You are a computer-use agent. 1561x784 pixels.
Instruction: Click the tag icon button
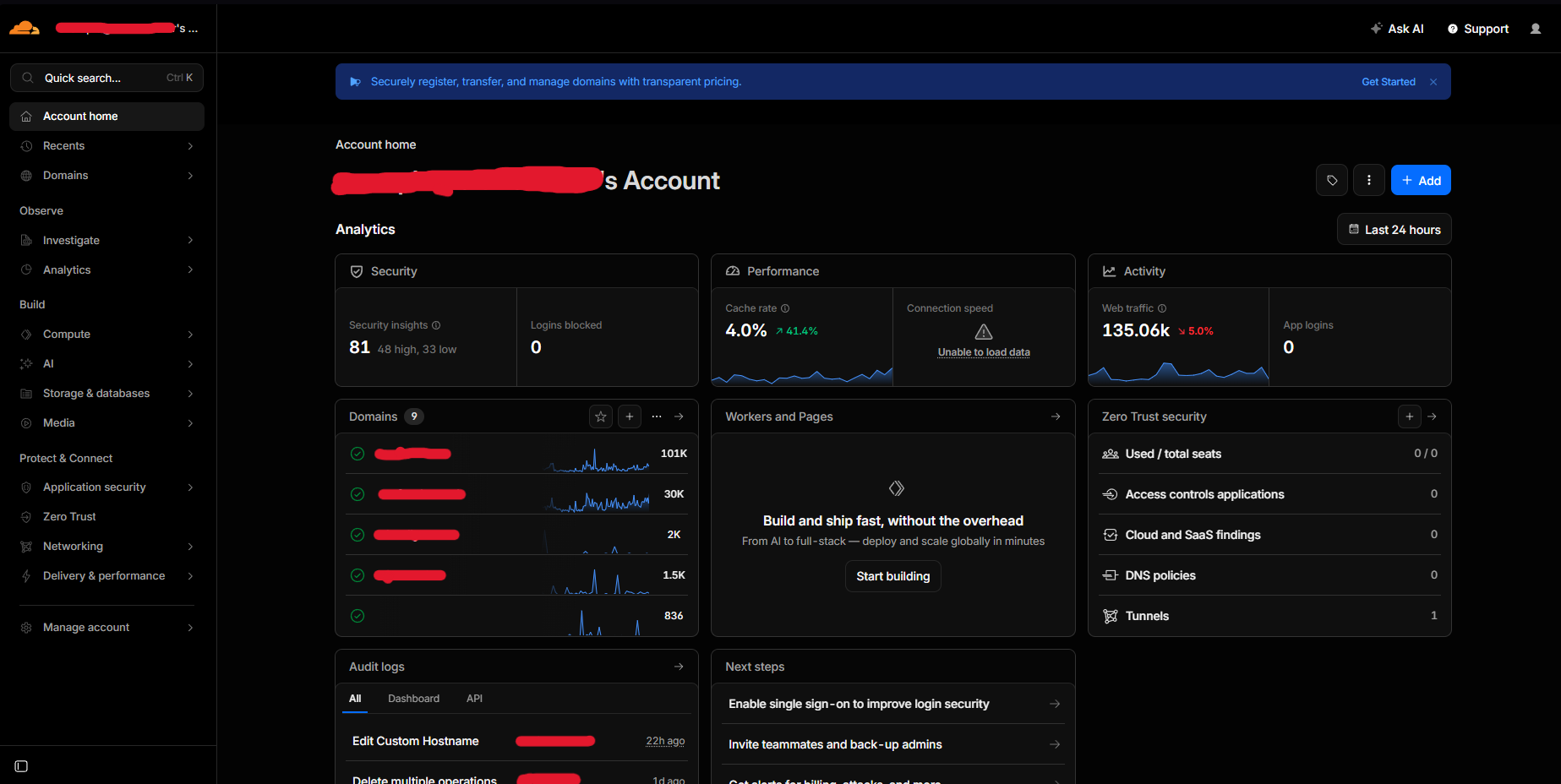click(x=1332, y=180)
